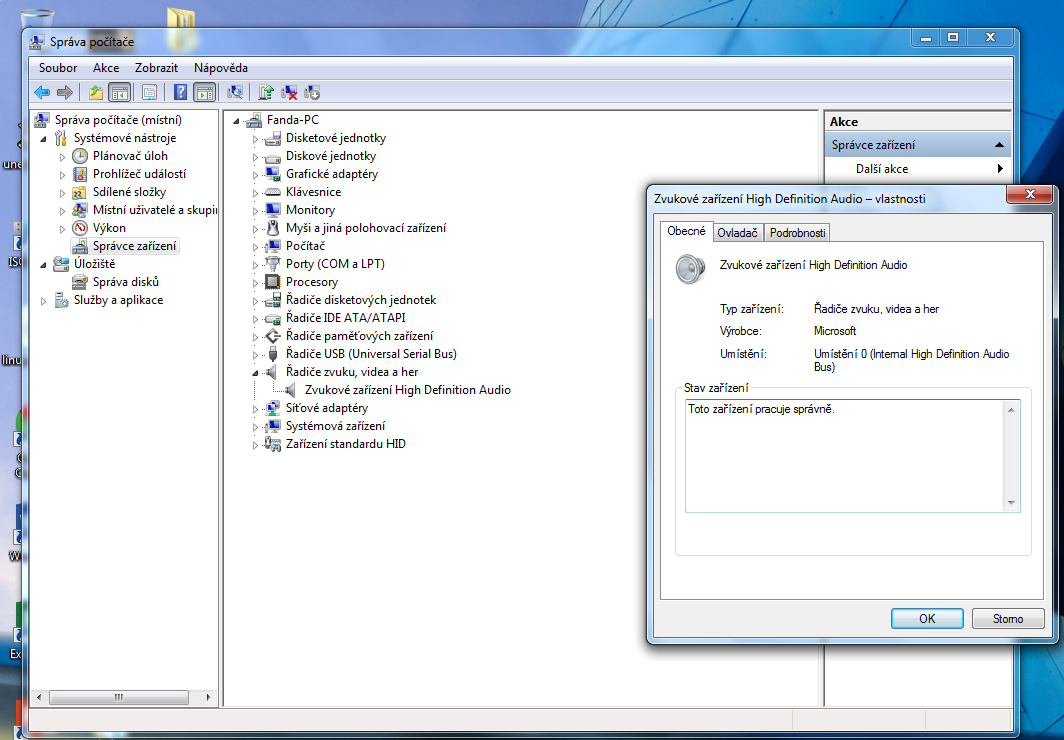Scan for hardware changes toolbar icon
Viewport: 1064px width, 740px height.
coord(235,93)
